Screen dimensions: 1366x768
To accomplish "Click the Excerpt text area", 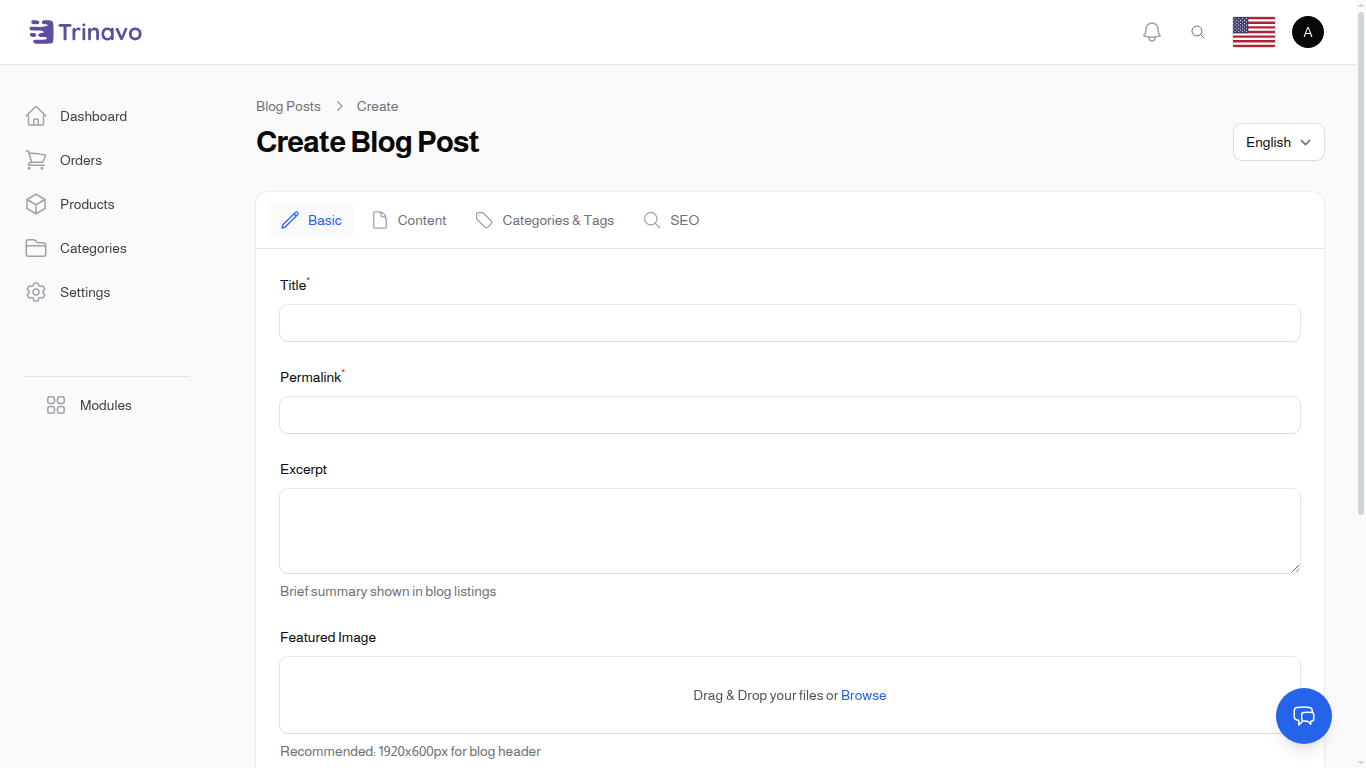I will (x=789, y=530).
